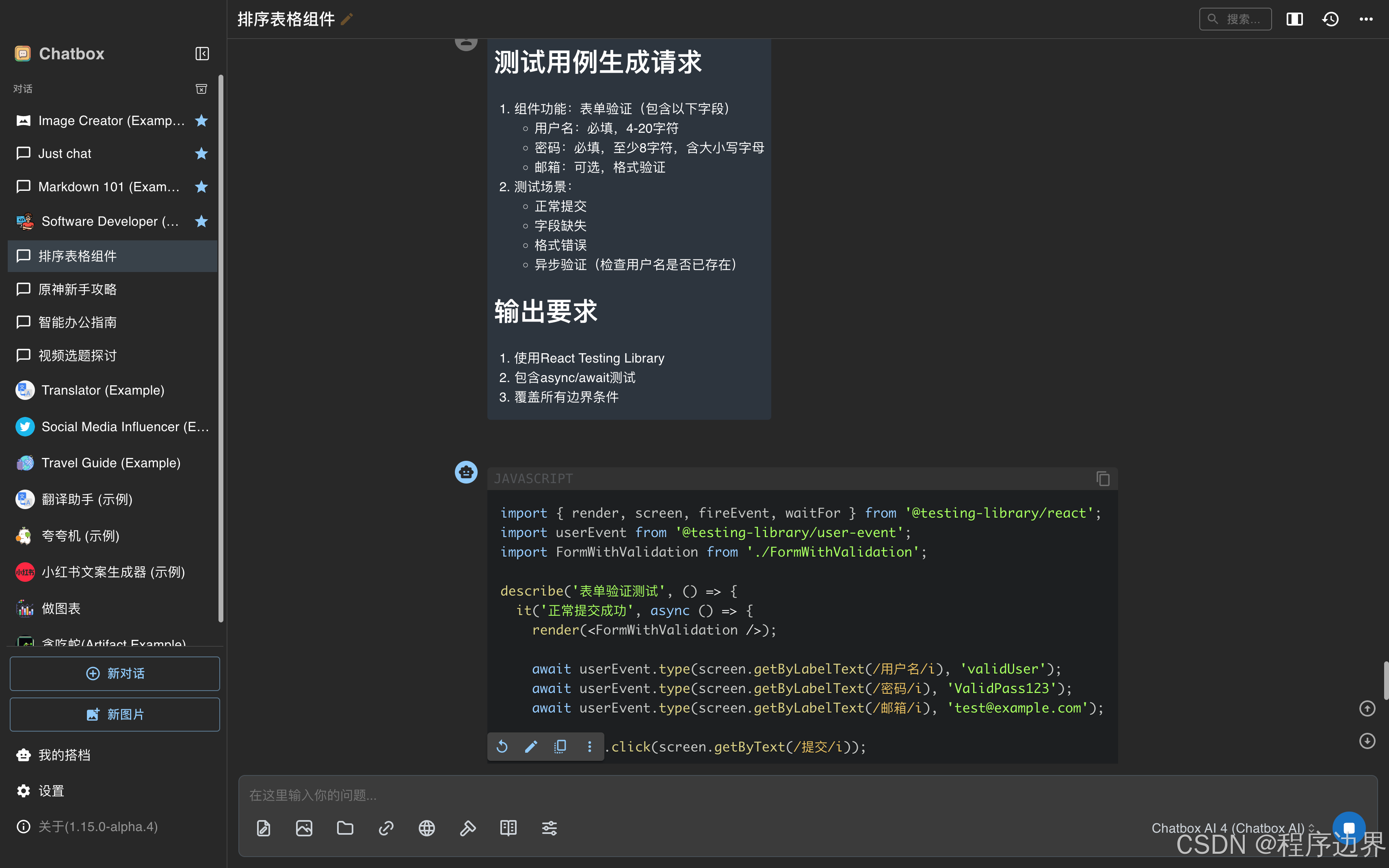Click the open book knowledge base icon
The image size is (1389, 868).
pyautogui.click(x=508, y=828)
